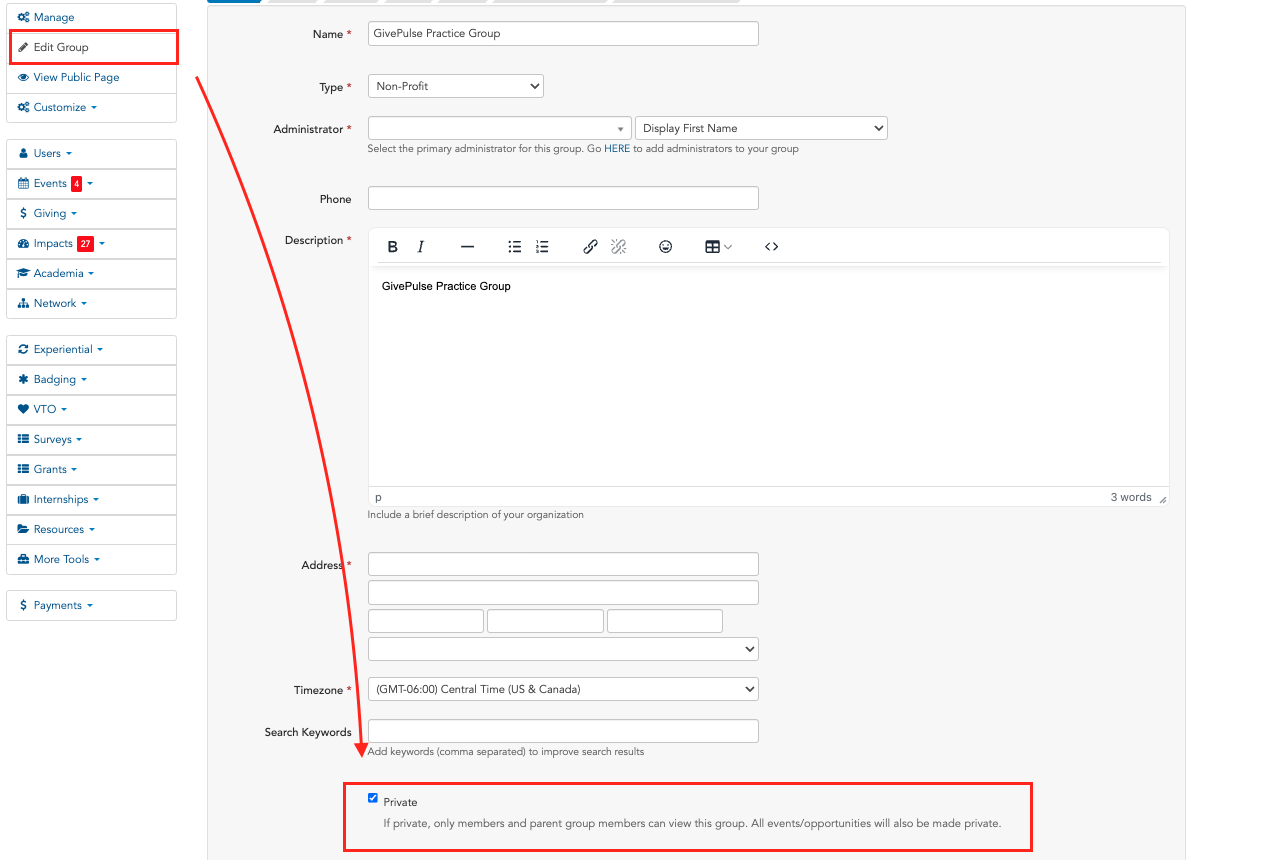Open View Public Page in sidebar
The image size is (1274, 860).
(x=91, y=77)
